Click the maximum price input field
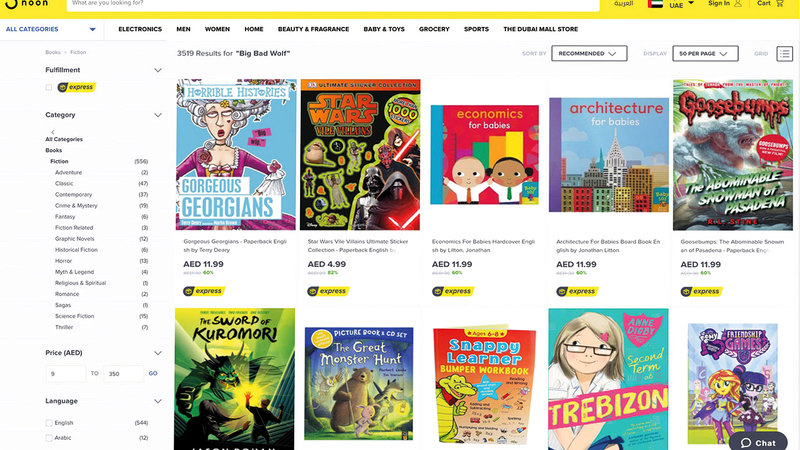800x450 pixels. tap(123, 373)
